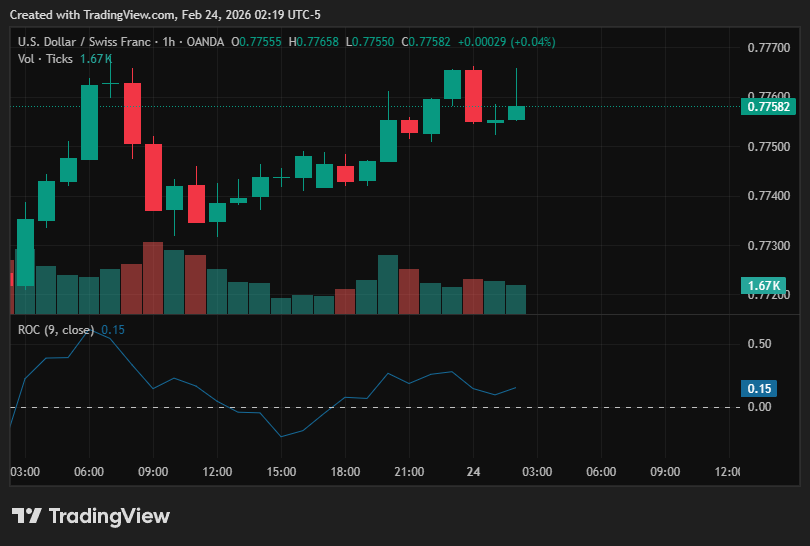Image resolution: width=810 pixels, height=546 pixels.
Task: Click the large red candle near 24 marker
Action: tap(473, 96)
